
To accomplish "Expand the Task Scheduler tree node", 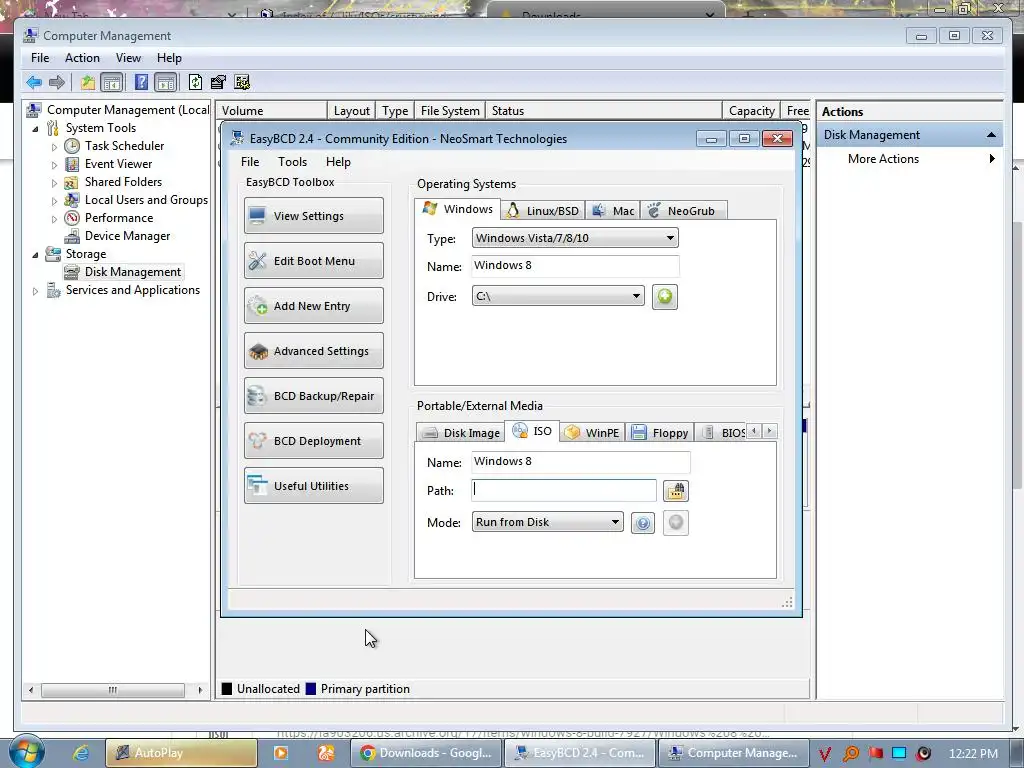I will (x=54, y=147).
